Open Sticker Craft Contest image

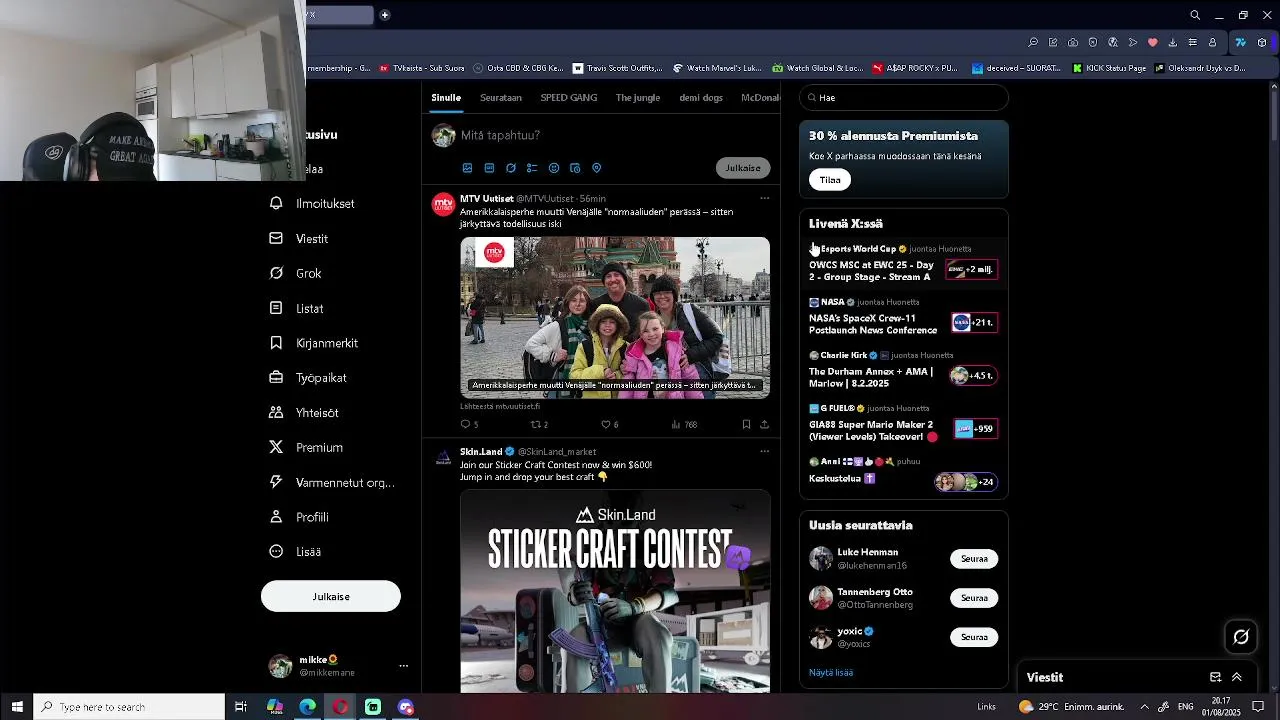(615, 591)
